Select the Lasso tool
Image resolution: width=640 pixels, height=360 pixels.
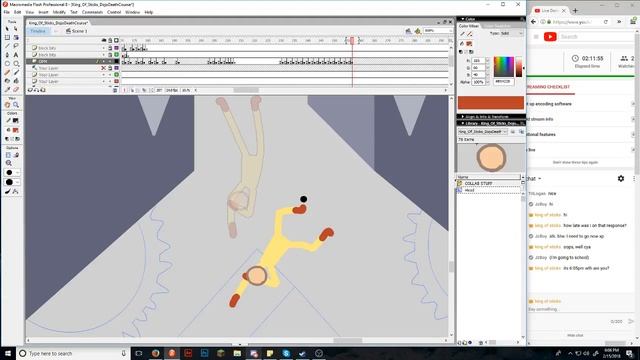click(x=16, y=46)
